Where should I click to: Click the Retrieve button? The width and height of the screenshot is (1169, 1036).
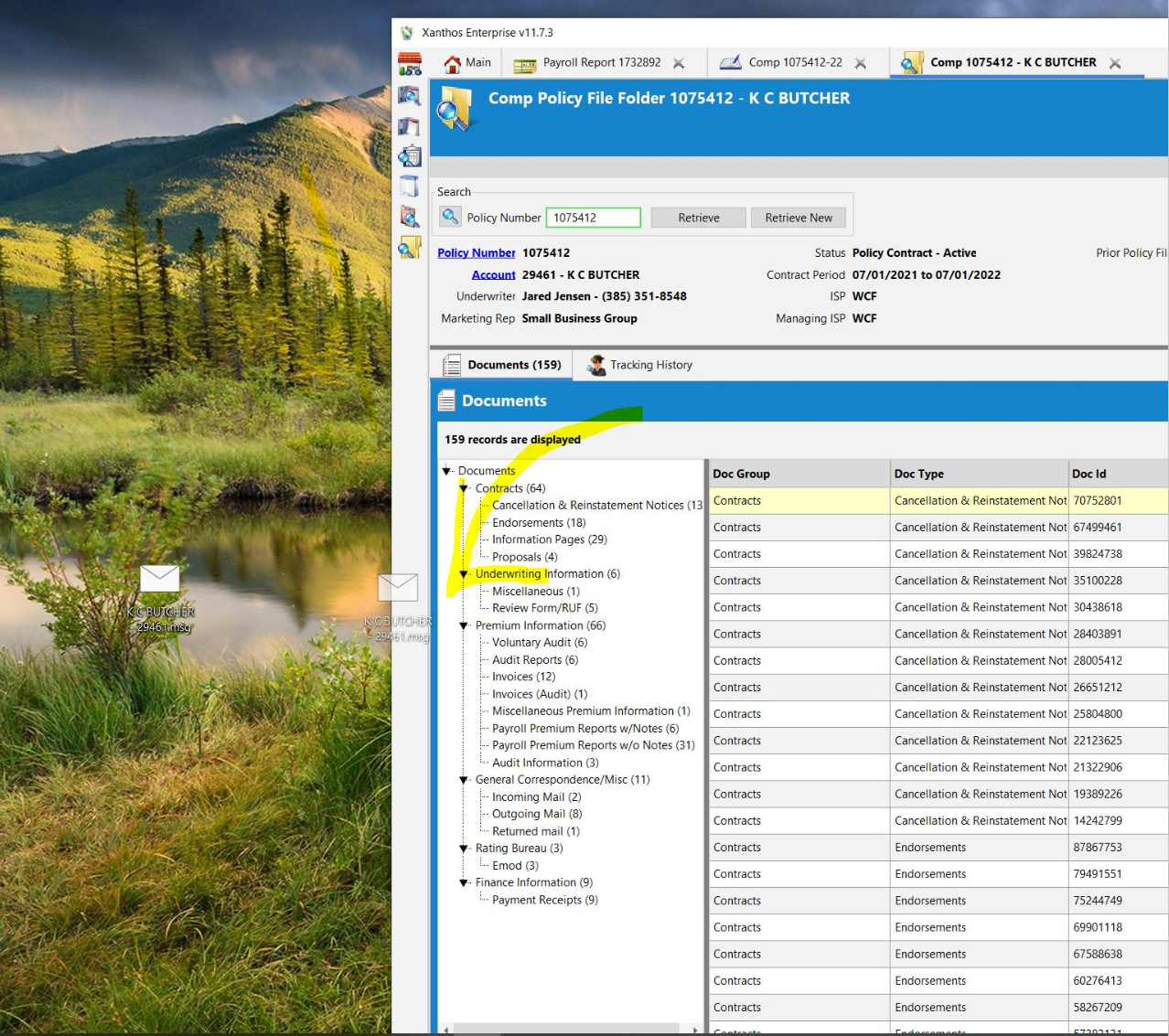point(699,218)
